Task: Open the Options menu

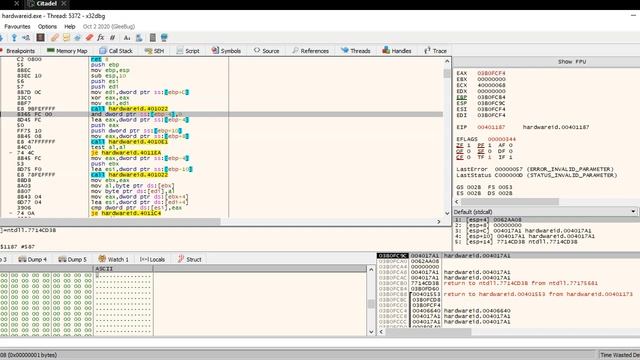Action: click(x=47, y=27)
